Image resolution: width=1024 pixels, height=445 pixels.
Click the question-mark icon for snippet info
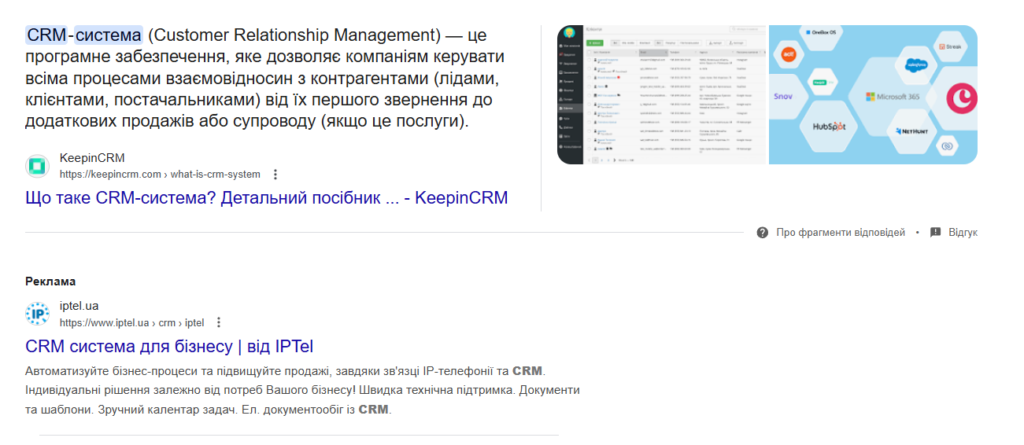(x=762, y=233)
